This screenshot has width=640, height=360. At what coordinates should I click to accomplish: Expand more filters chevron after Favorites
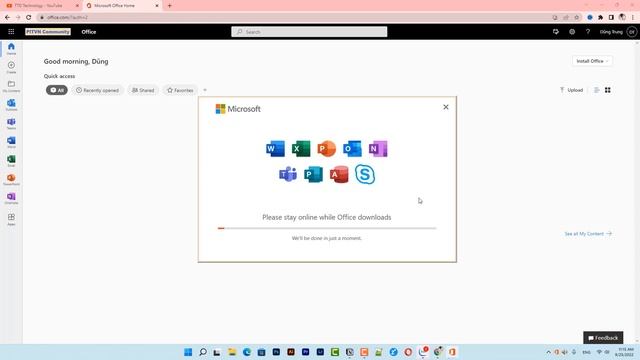point(205,90)
